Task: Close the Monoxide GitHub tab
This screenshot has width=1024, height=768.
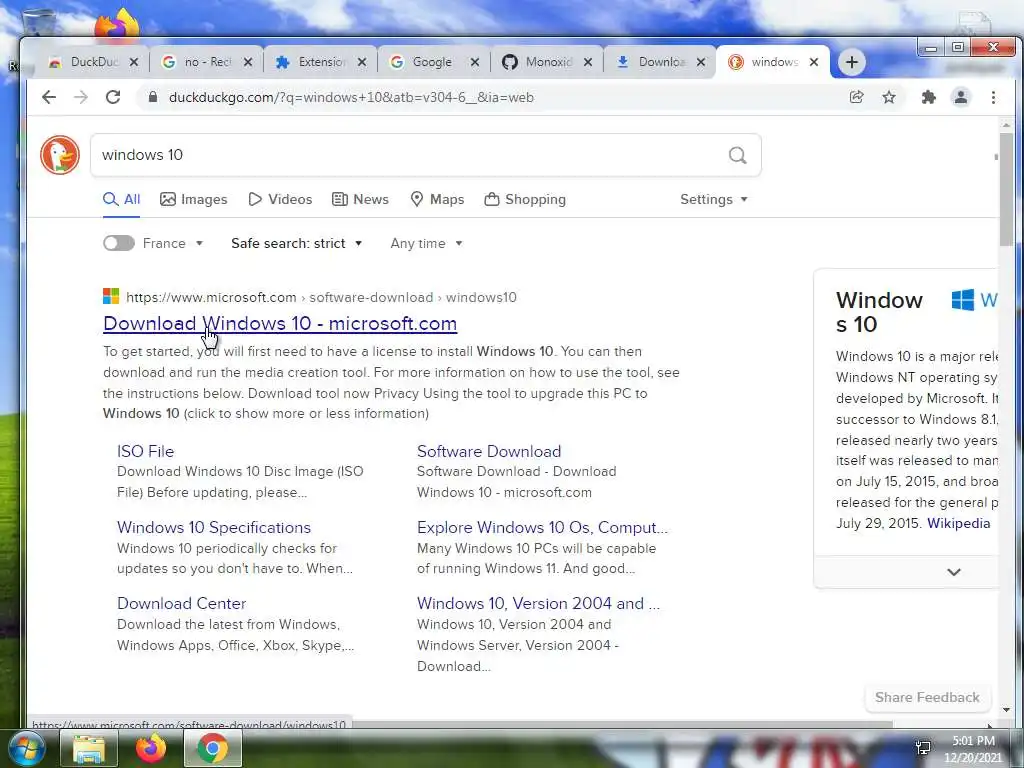Action: tap(588, 62)
